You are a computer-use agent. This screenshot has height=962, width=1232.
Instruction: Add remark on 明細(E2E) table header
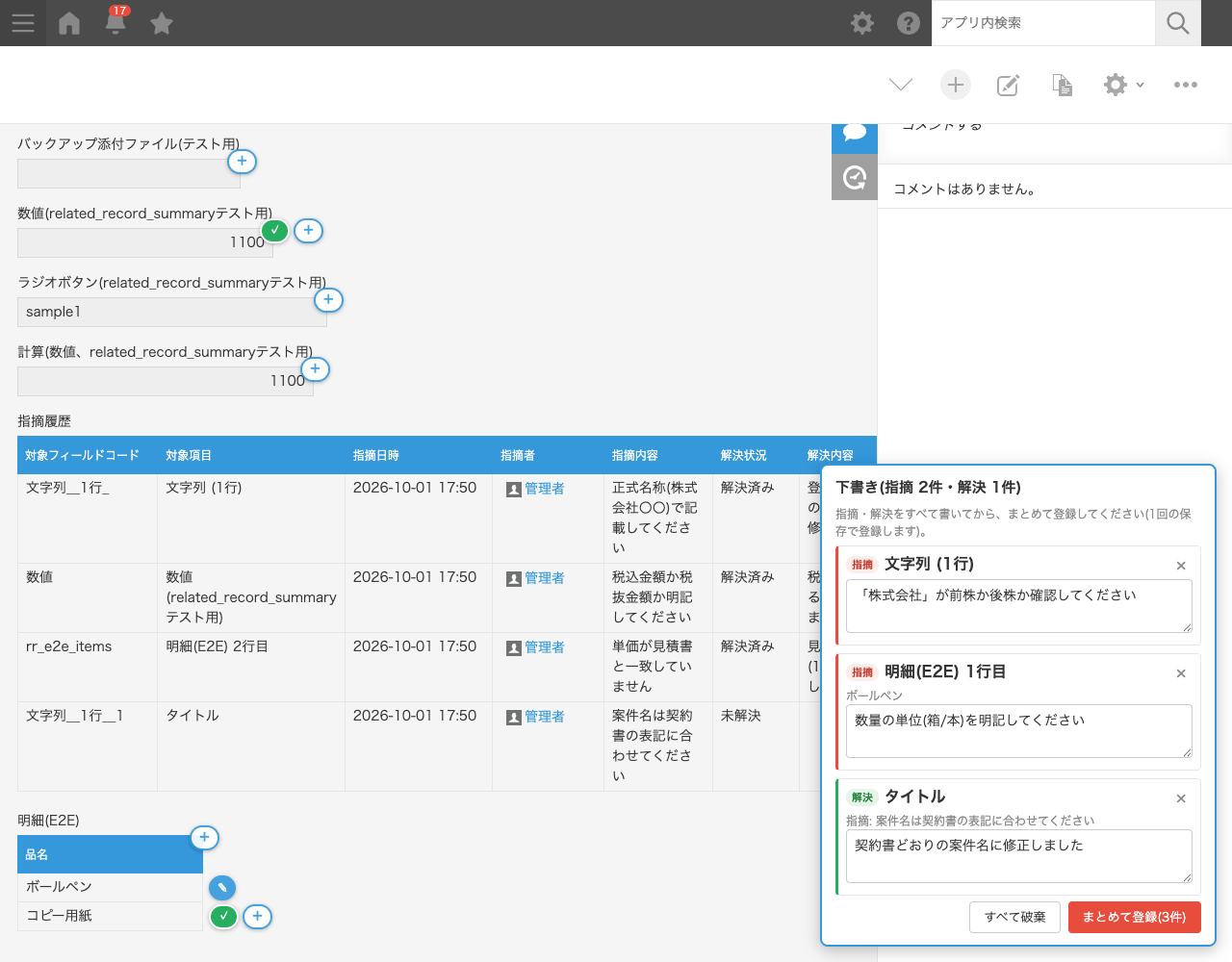(x=204, y=838)
